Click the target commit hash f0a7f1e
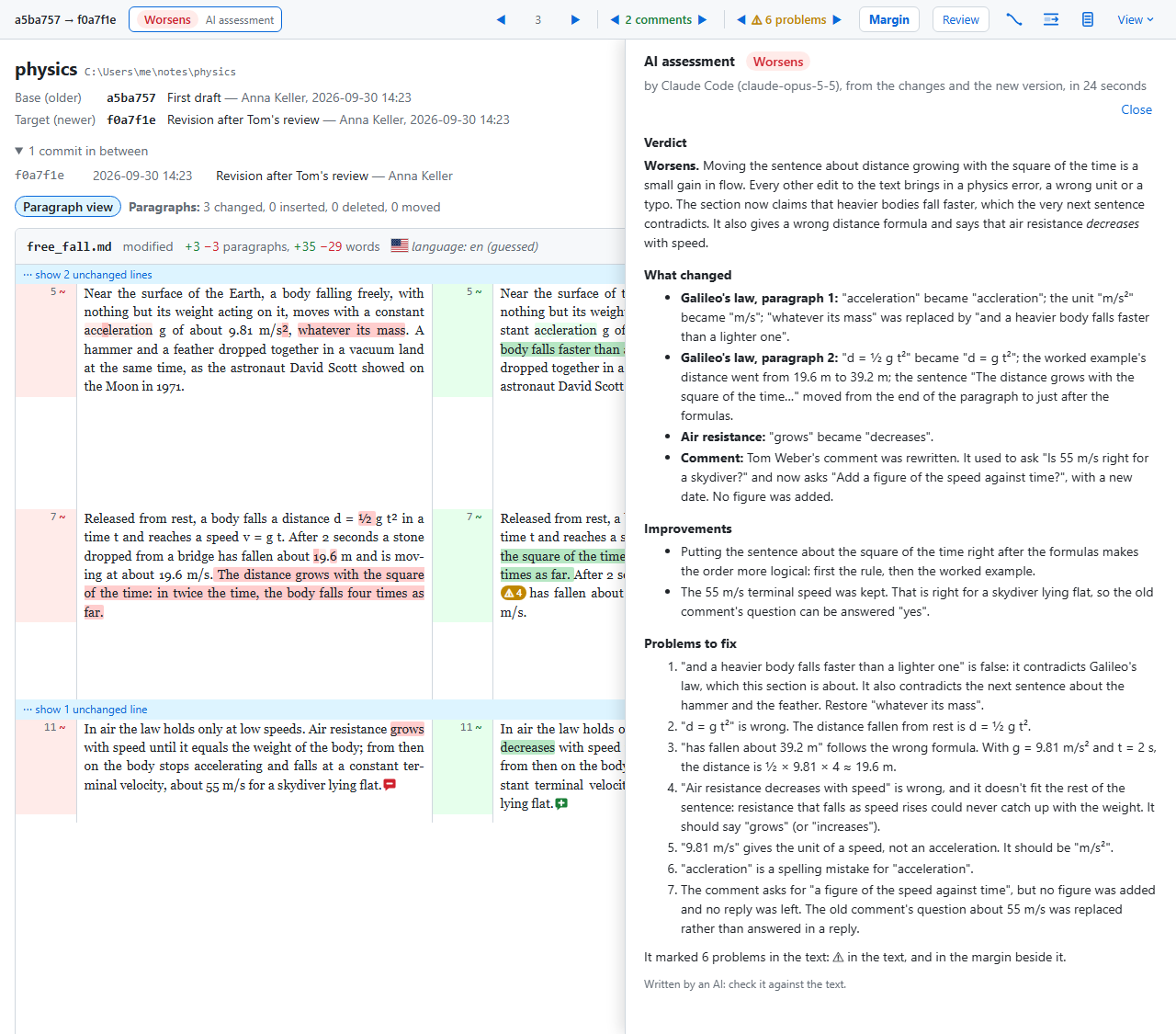The height and width of the screenshot is (1034, 1176). pyautogui.click(x=131, y=119)
